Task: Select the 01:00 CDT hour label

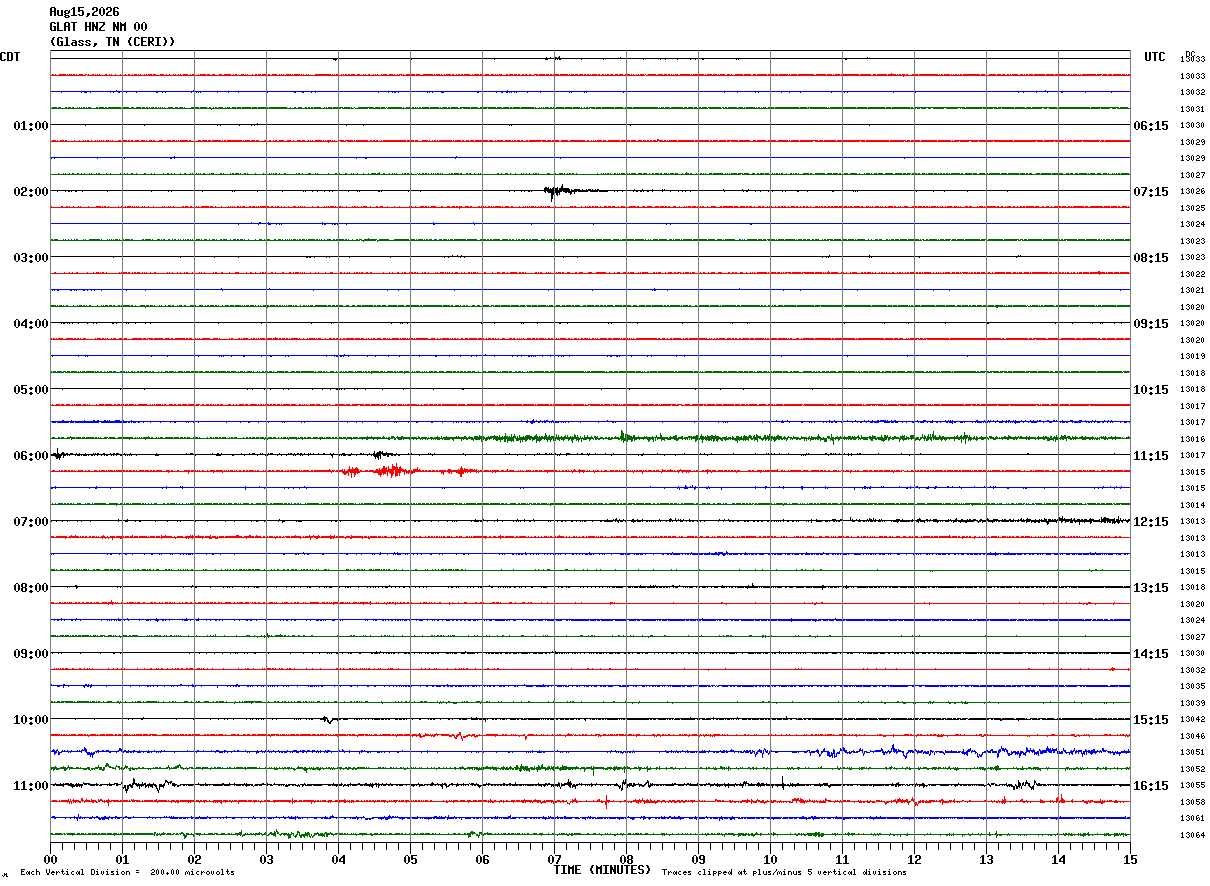Action: 31,126
